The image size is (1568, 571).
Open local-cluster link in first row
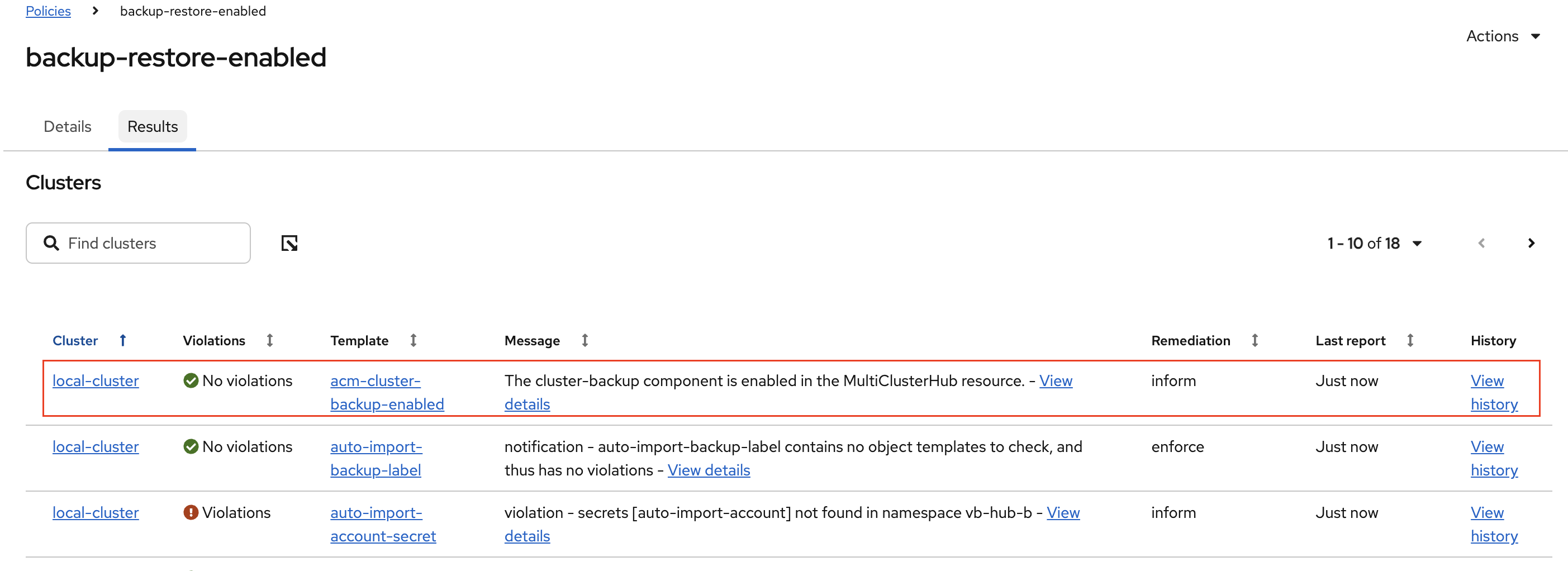coord(96,381)
